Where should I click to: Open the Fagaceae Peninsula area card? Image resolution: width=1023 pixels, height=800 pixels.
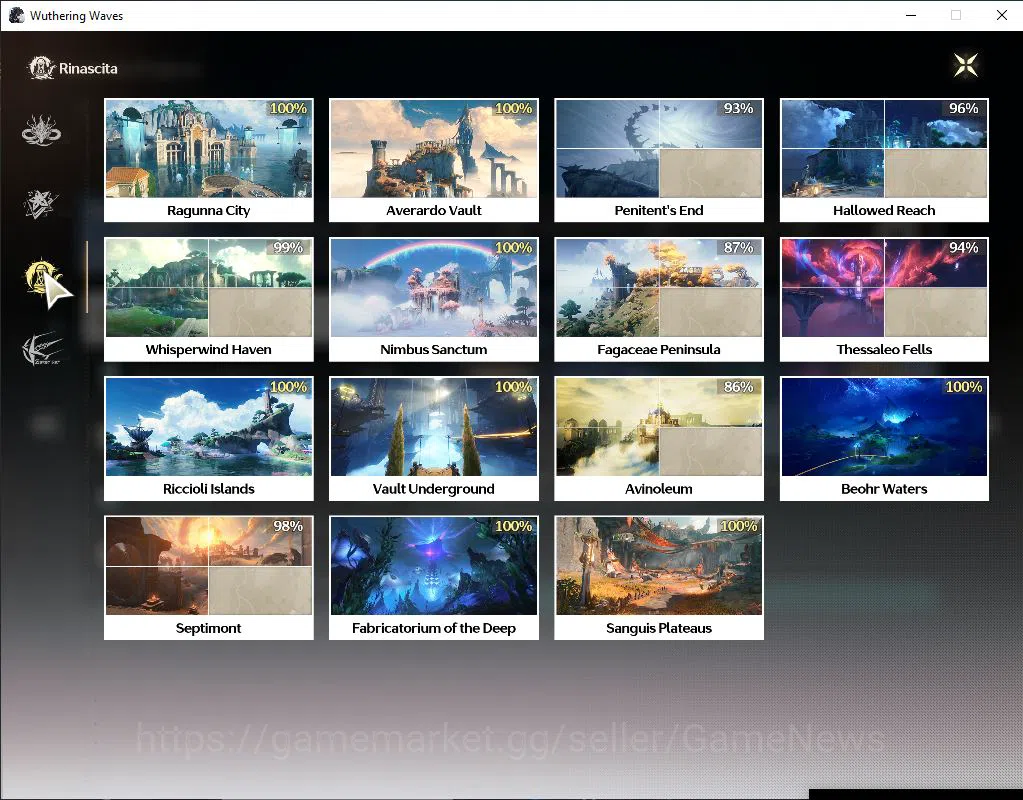[659, 300]
